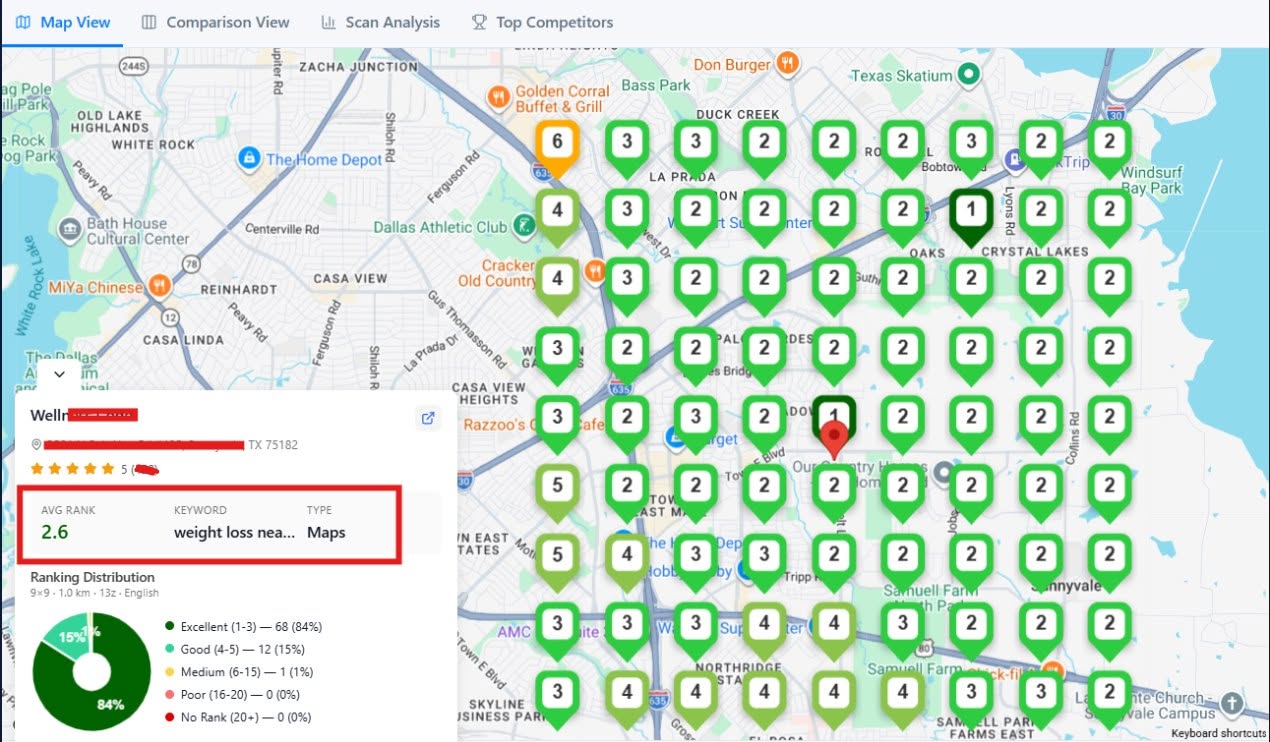
Task: Click the Bass Park map label
Action: (656, 86)
